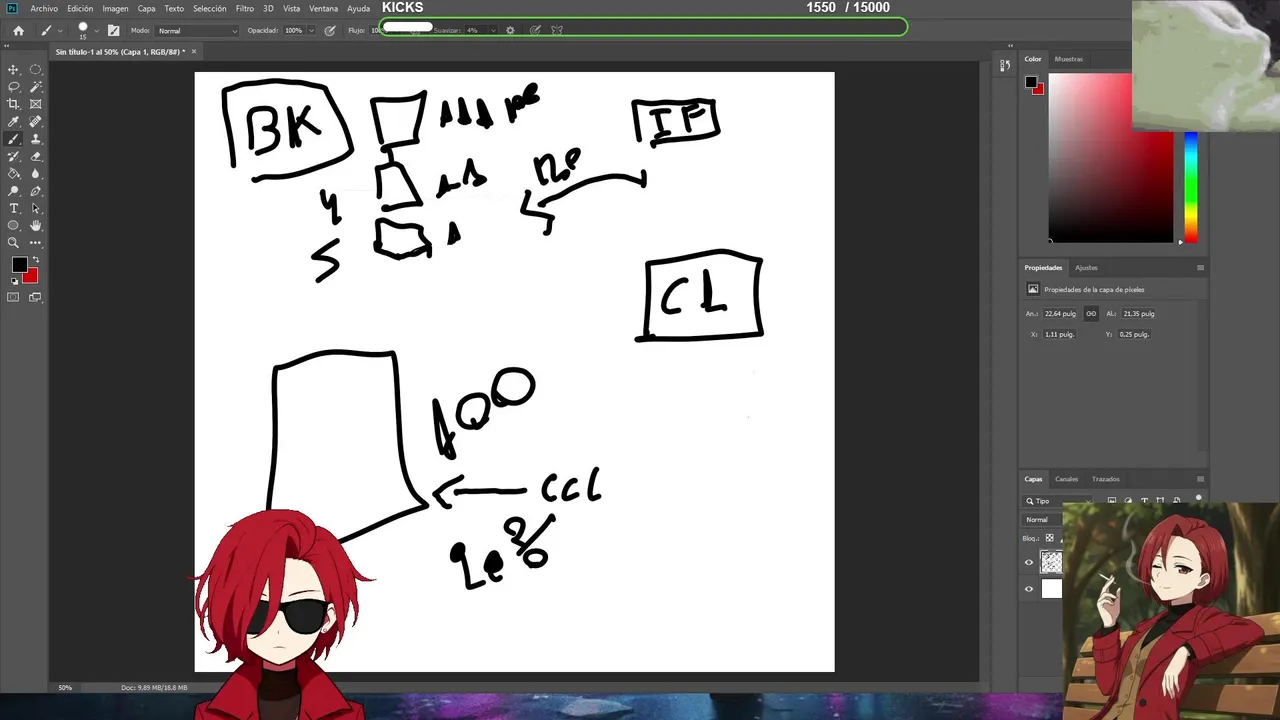Toggle Quick Mask mode
Viewport: 1280px width, 720px height.
click(x=14, y=297)
